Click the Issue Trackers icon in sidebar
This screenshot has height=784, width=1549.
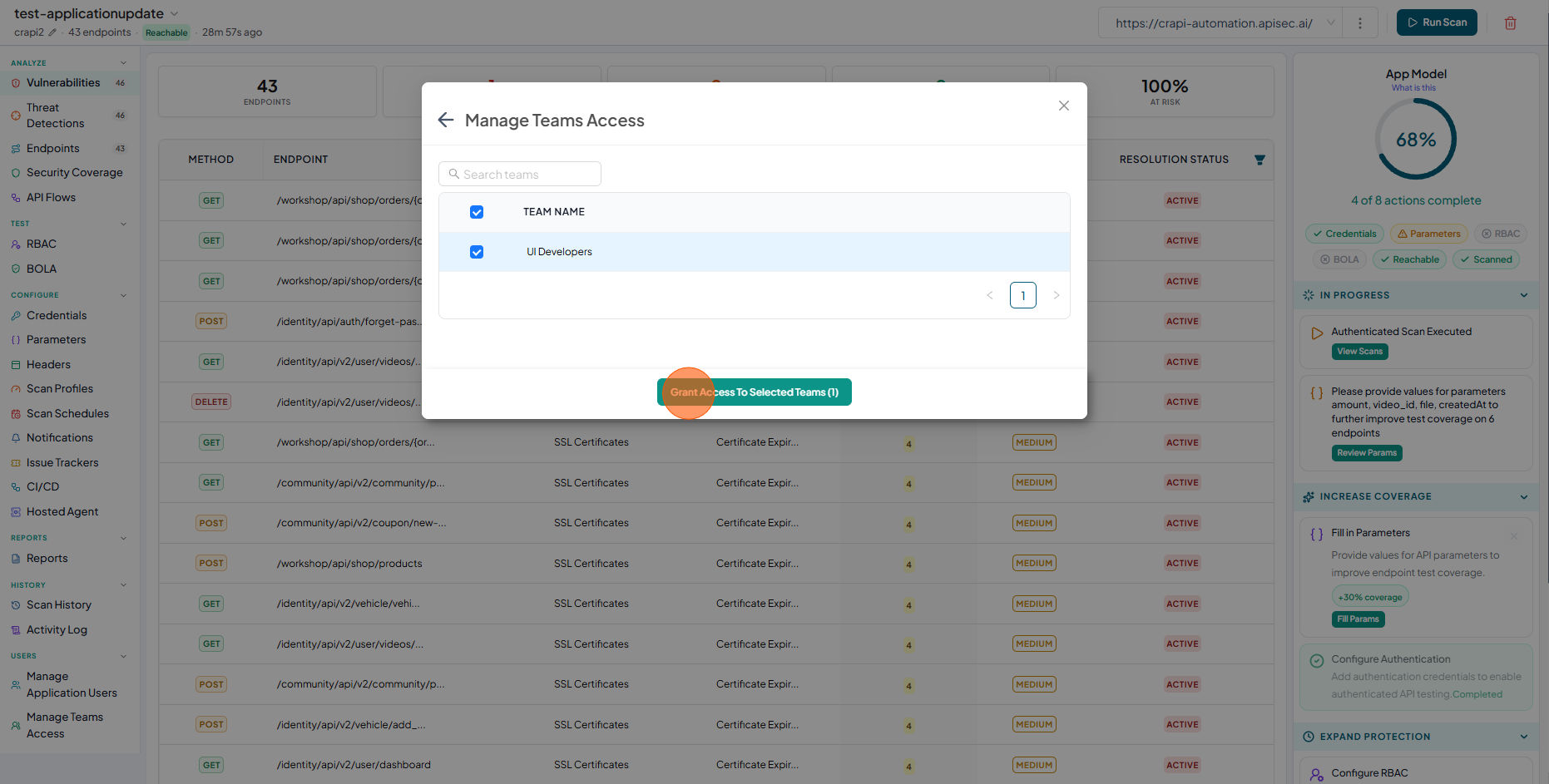tap(16, 462)
